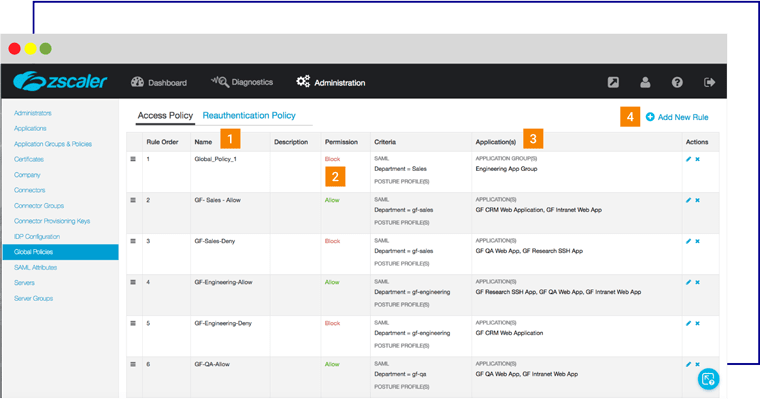Delete the GF-Engineering-Deny rule
The height and width of the screenshot is (400, 760).
click(x=697, y=323)
